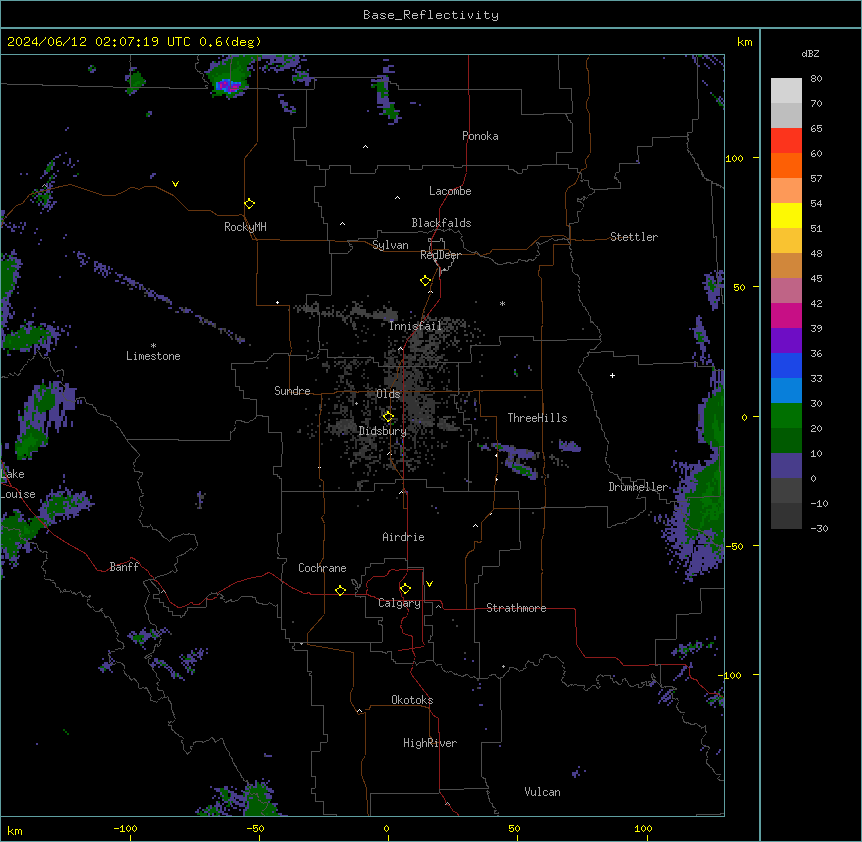This screenshot has height=842, width=862.
Task: Click the Ponoka city label
Action: coord(480,136)
